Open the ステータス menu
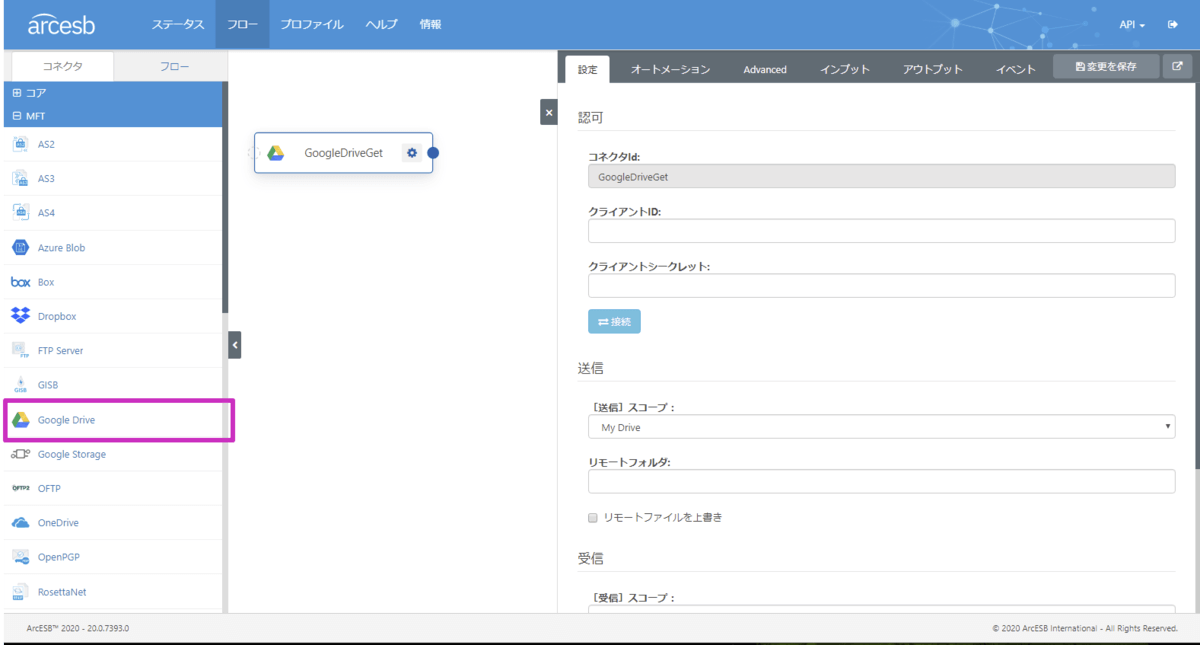 178,24
